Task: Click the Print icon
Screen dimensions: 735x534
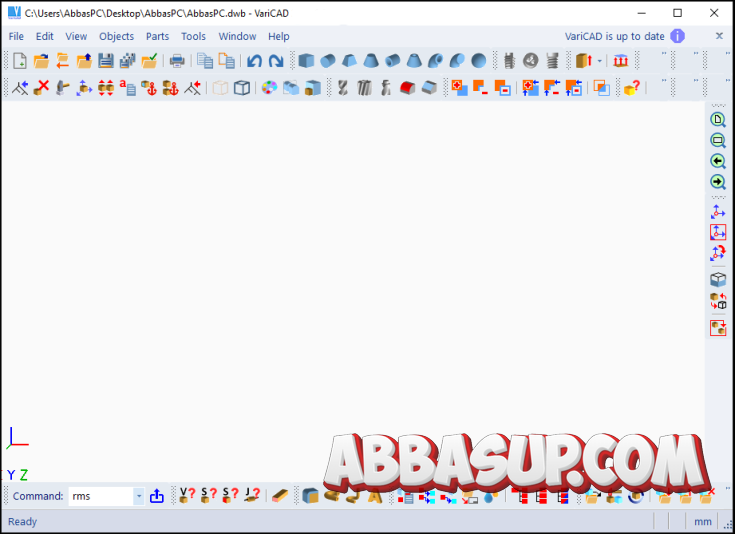Action: pos(177,60)
